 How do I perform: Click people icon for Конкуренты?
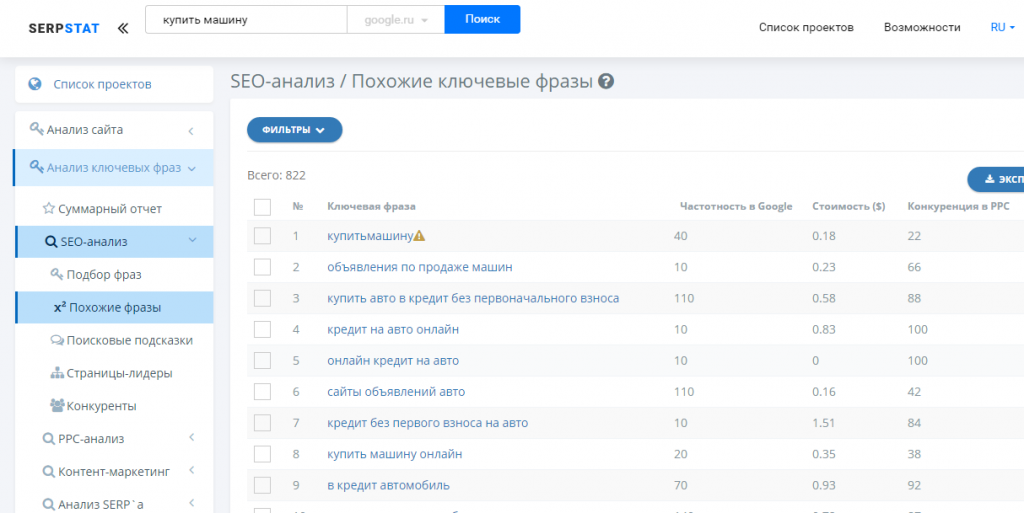pos(57,405)
